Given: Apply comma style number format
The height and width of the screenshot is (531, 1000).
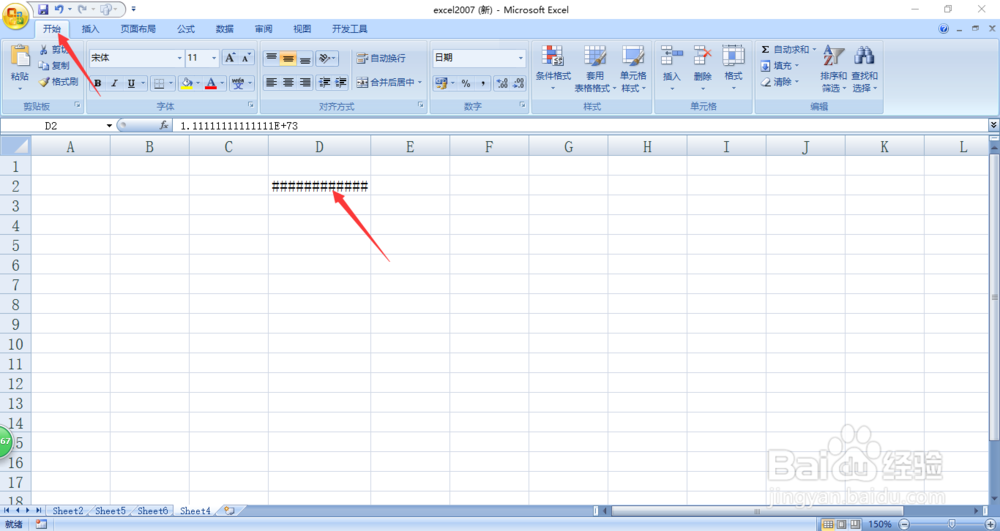Looking at the screenshot, I should click(483, 83).
